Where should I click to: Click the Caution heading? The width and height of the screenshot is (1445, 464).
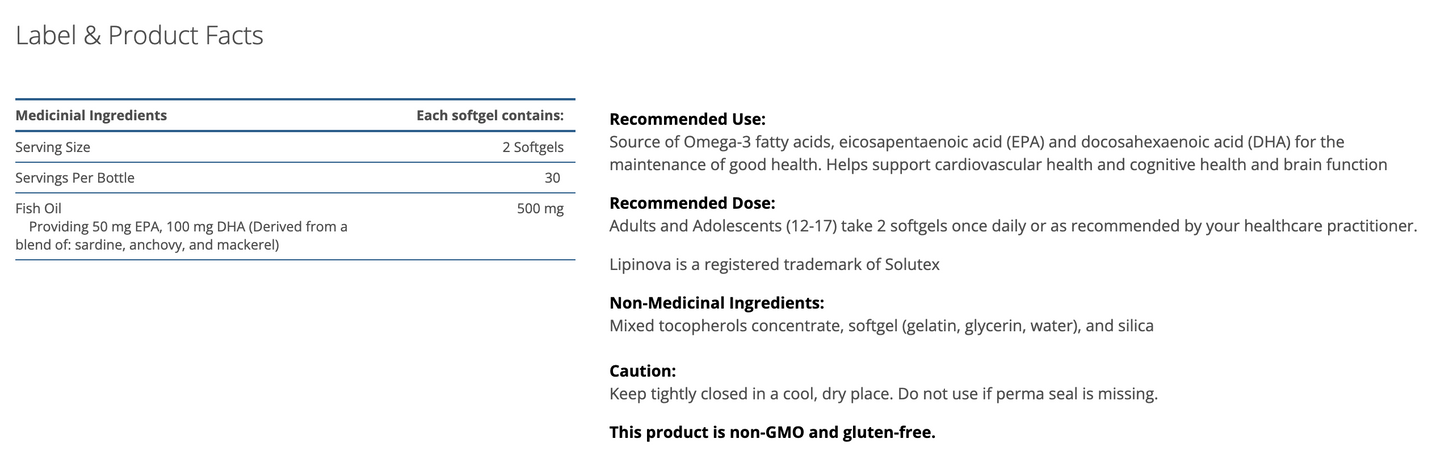click(643, 371)
